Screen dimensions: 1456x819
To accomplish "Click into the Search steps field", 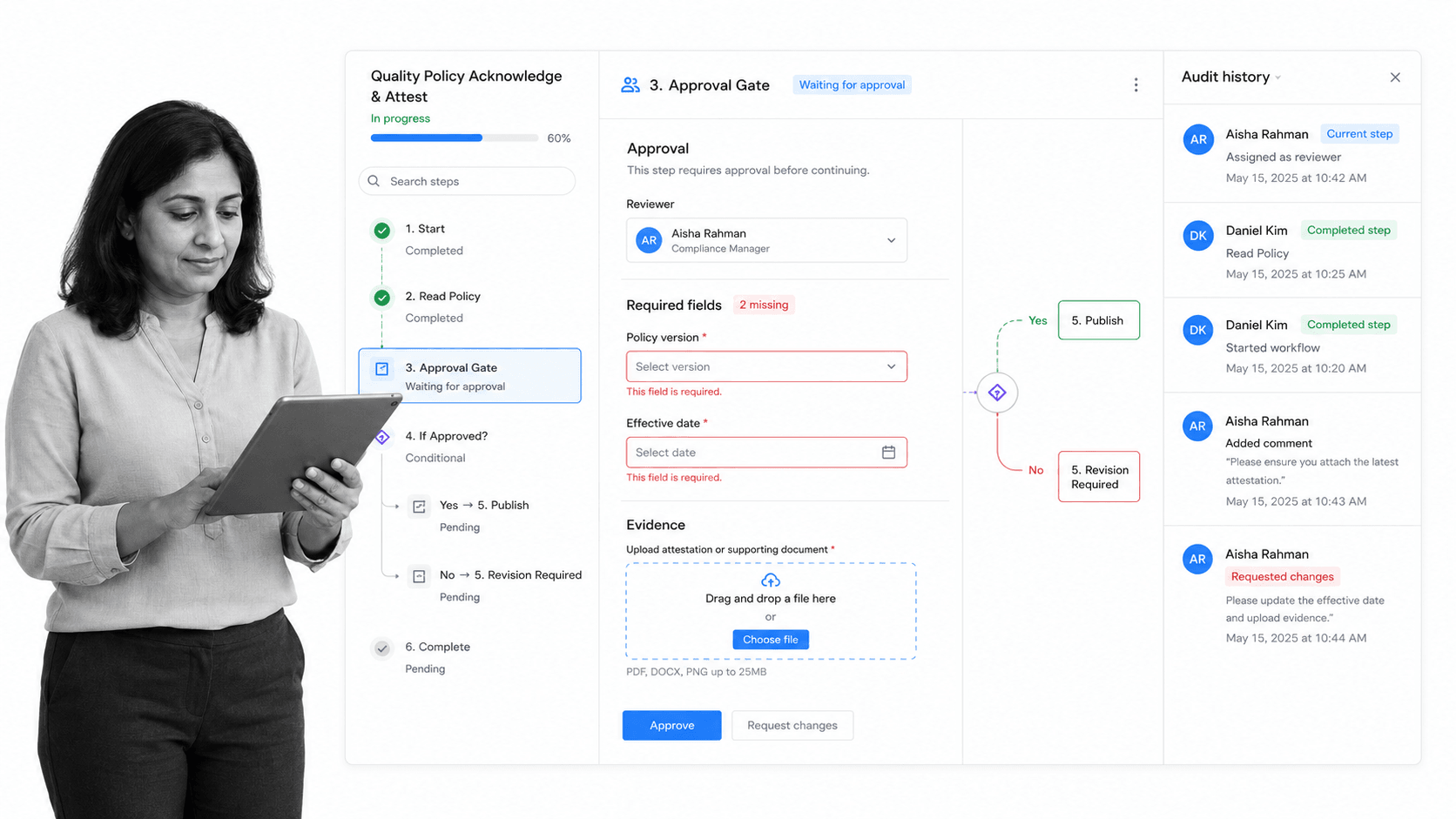I will click(x=467, y=181).
